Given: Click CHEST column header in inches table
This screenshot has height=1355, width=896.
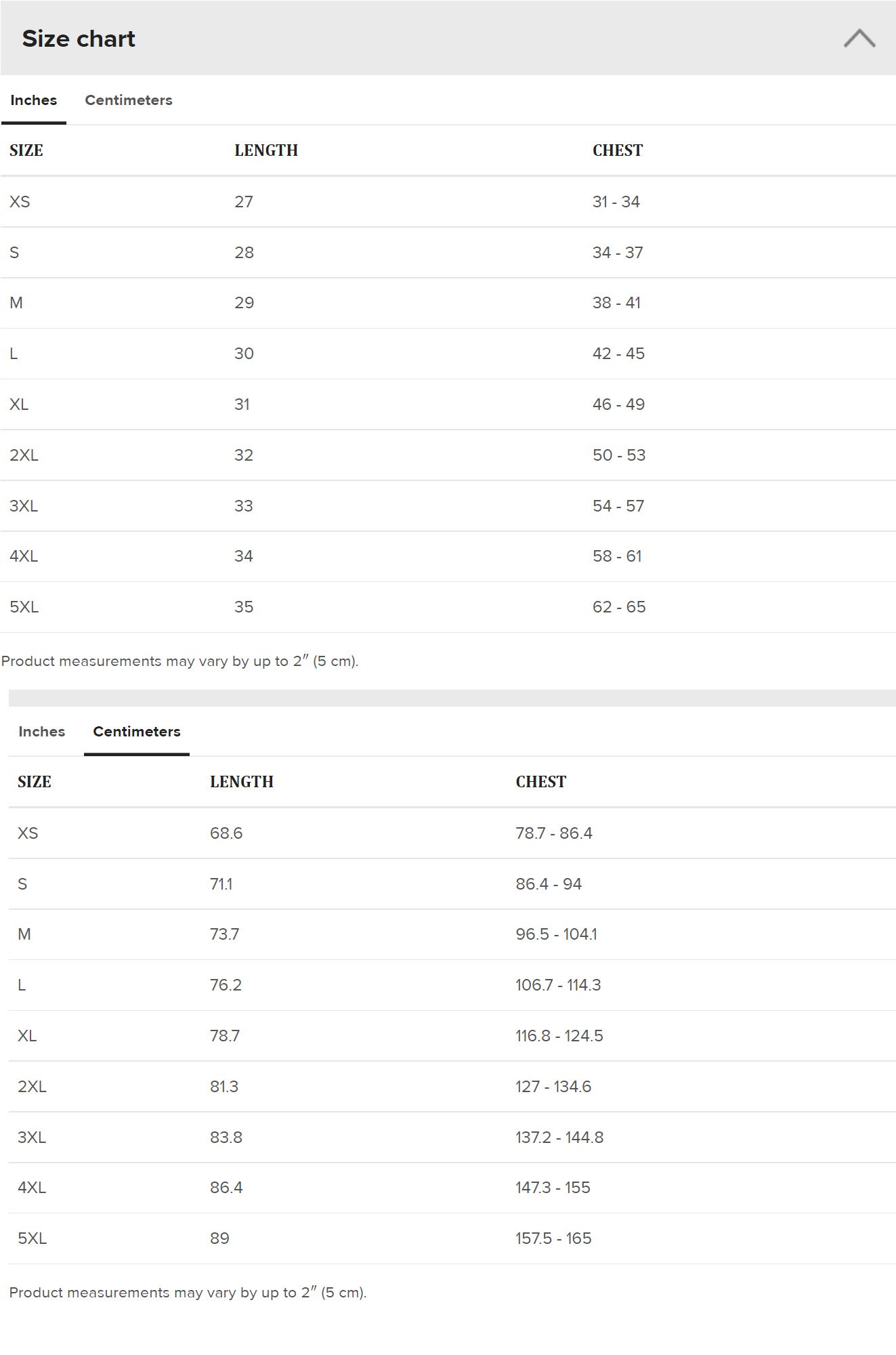Looking at the screenshot, I should coord(618,150).
